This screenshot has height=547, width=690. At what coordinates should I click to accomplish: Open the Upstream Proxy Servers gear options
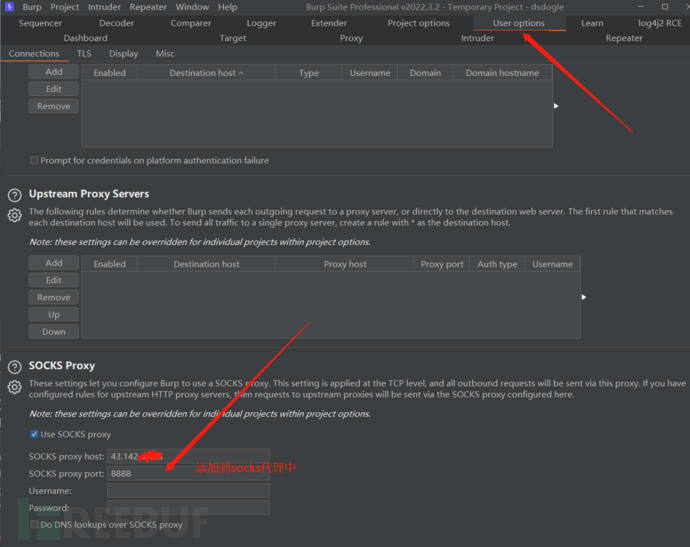pos(15,215)
